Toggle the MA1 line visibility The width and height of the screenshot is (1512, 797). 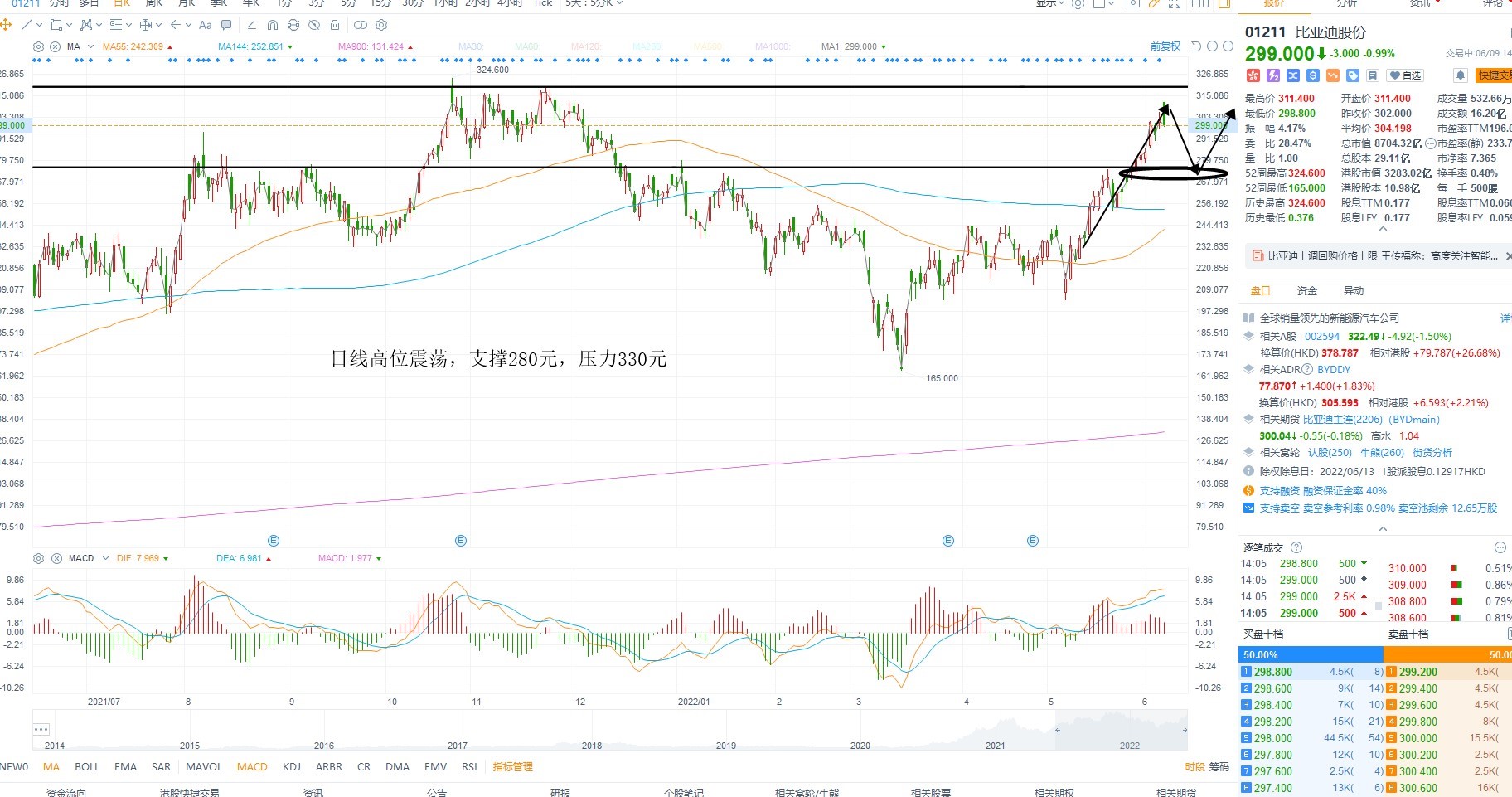[x=854, y=46]
